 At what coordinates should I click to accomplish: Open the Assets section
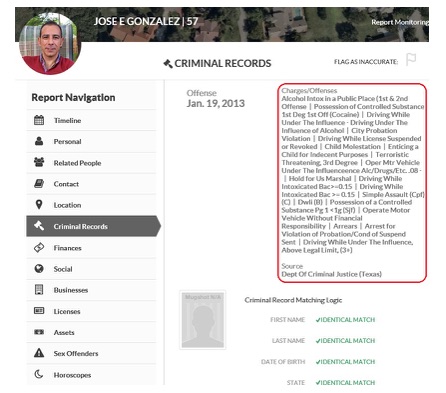91,332
